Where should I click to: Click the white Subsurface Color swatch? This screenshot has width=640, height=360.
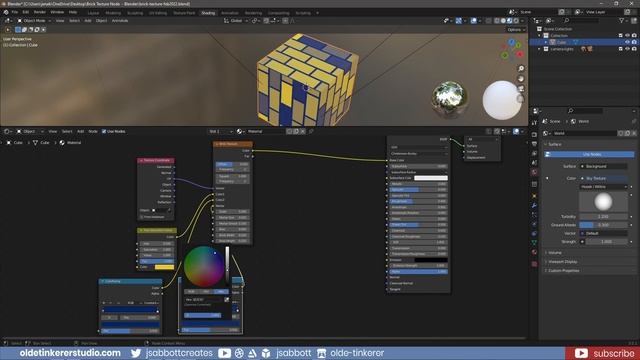[431, 178]
